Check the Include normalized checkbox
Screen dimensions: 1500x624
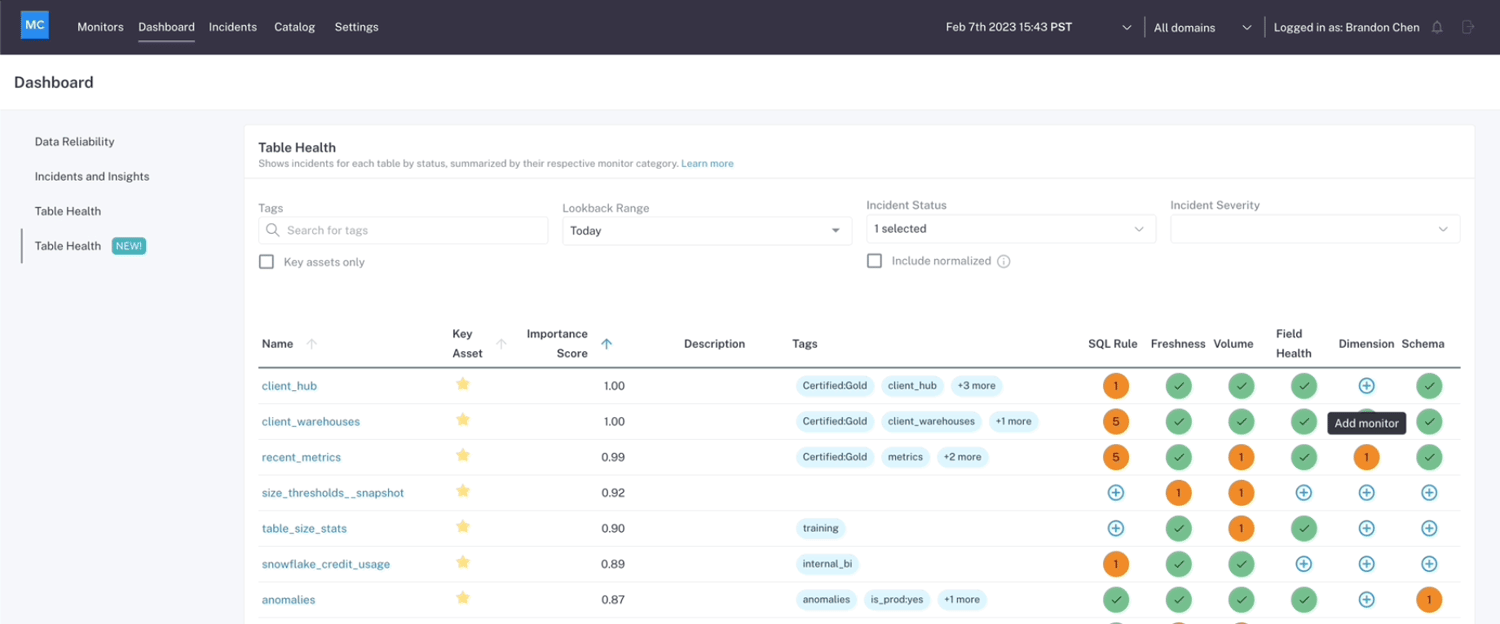tap(874, 261)
